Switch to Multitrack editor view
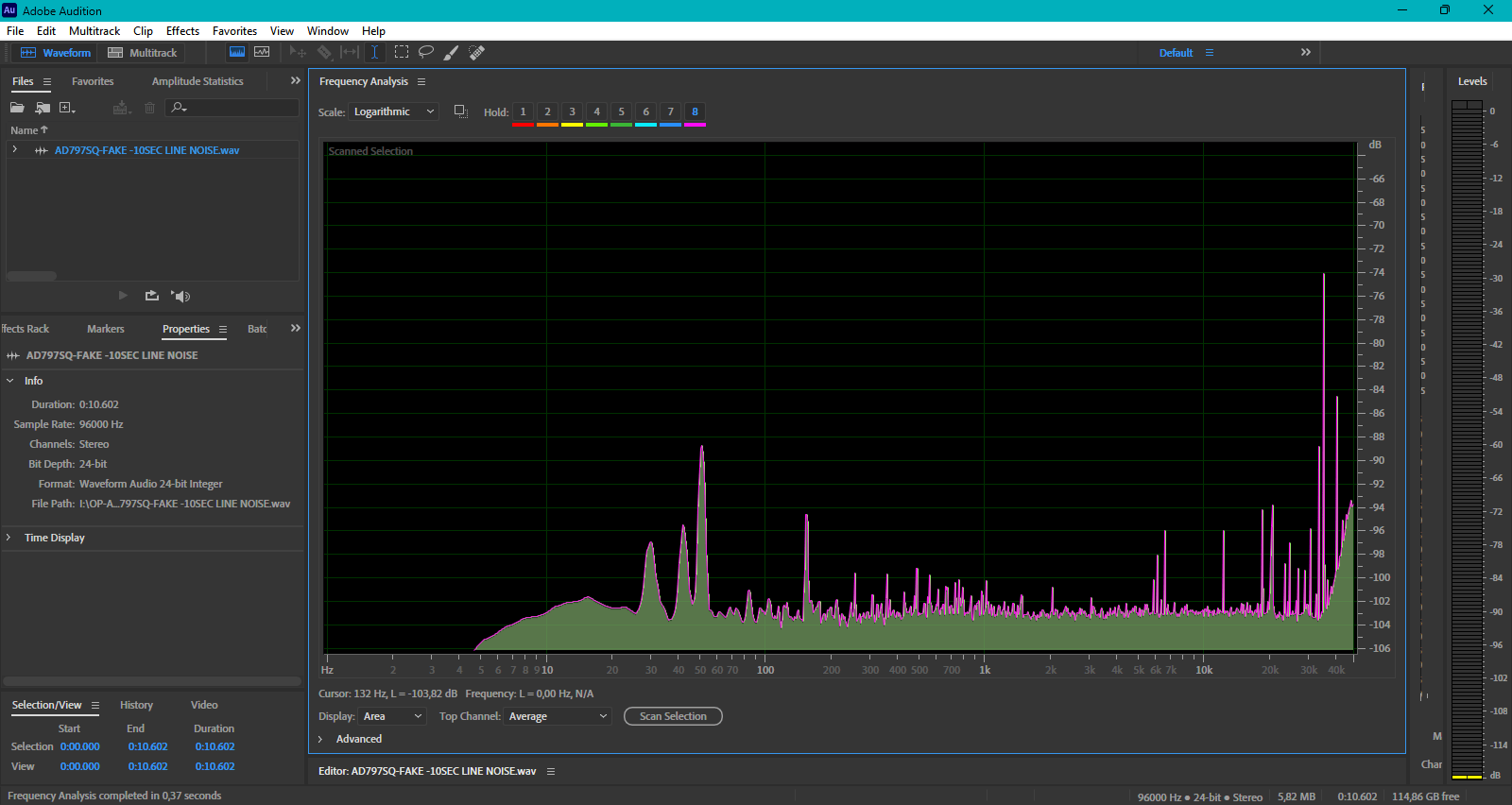Screen dimensions: 1512x805 pyautogui.click(x=143, y=53)
